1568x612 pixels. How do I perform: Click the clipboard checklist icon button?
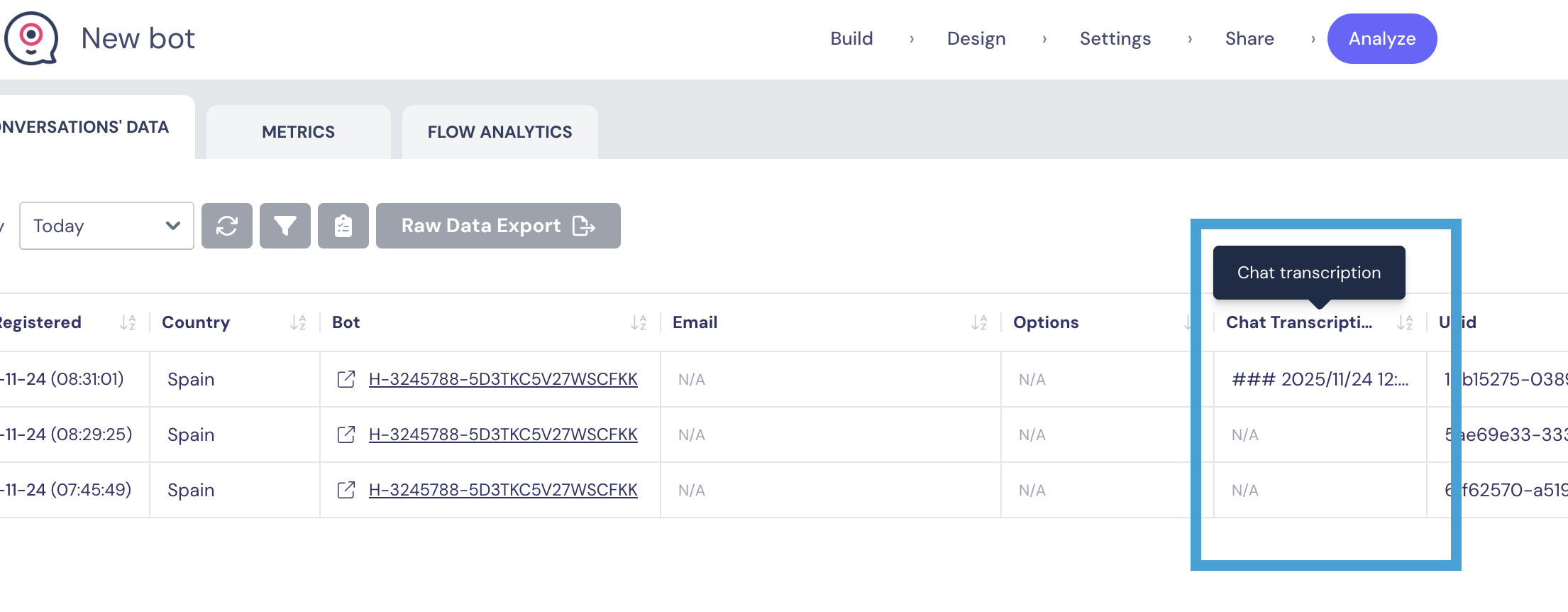[x=343, y=226]
